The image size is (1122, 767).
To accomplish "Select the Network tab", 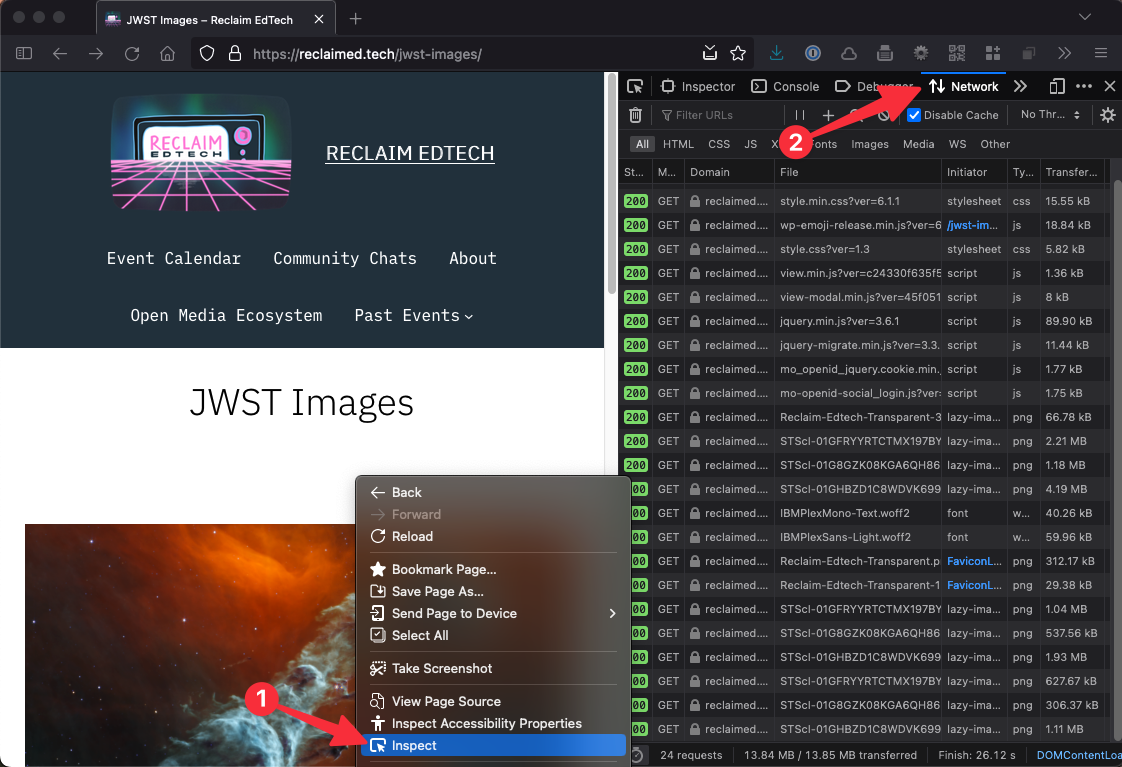I will [963, 87].
